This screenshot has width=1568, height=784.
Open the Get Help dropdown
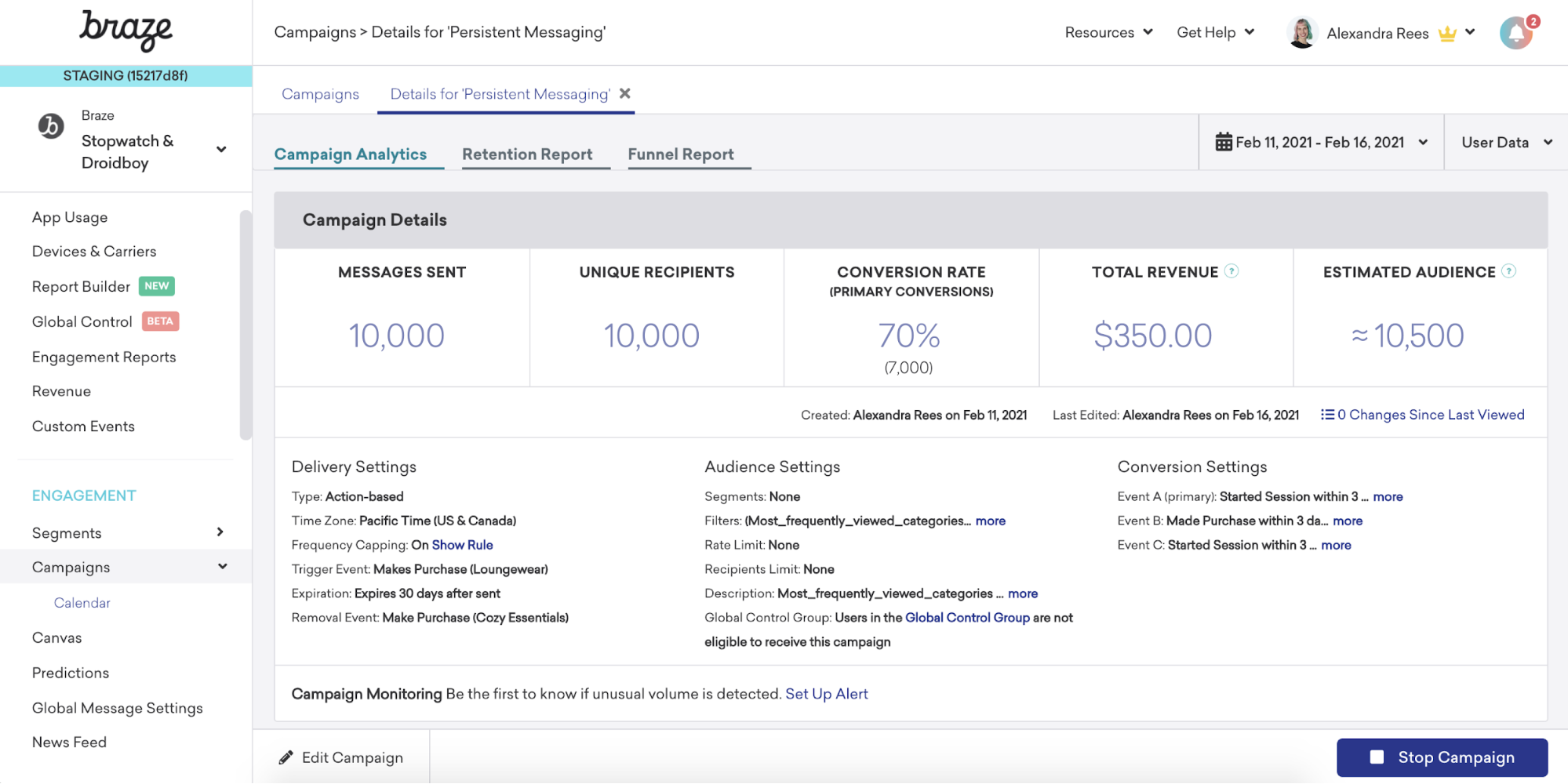click(1215, 32)
